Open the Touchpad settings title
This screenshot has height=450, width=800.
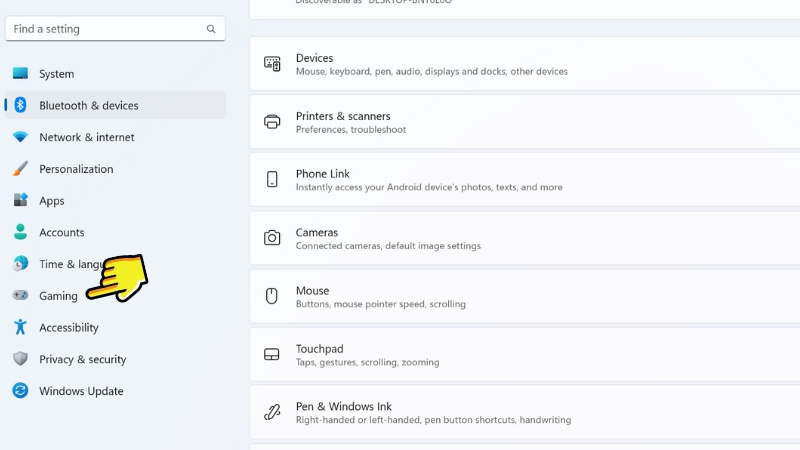pos(319,348)
